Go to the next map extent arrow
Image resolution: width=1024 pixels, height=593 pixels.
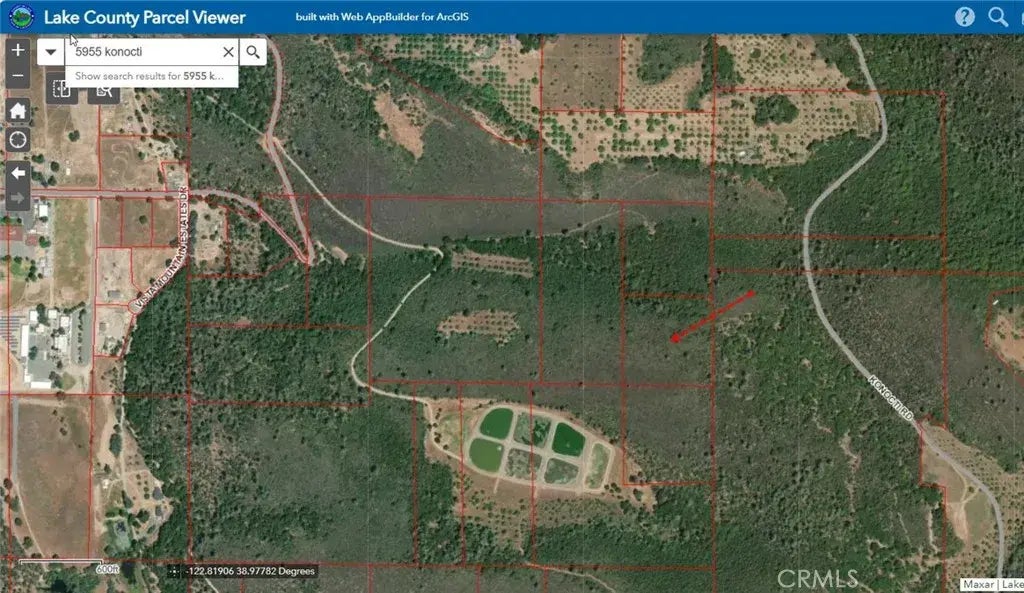[18, 198]
